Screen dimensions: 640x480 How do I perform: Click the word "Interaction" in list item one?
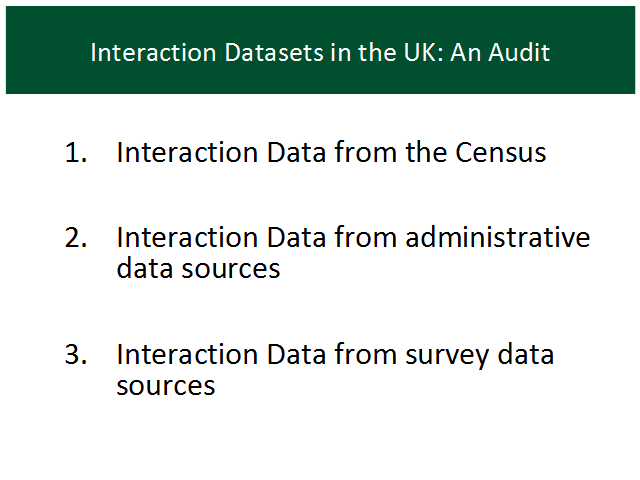pyautogui.click(x=187, y=152)
